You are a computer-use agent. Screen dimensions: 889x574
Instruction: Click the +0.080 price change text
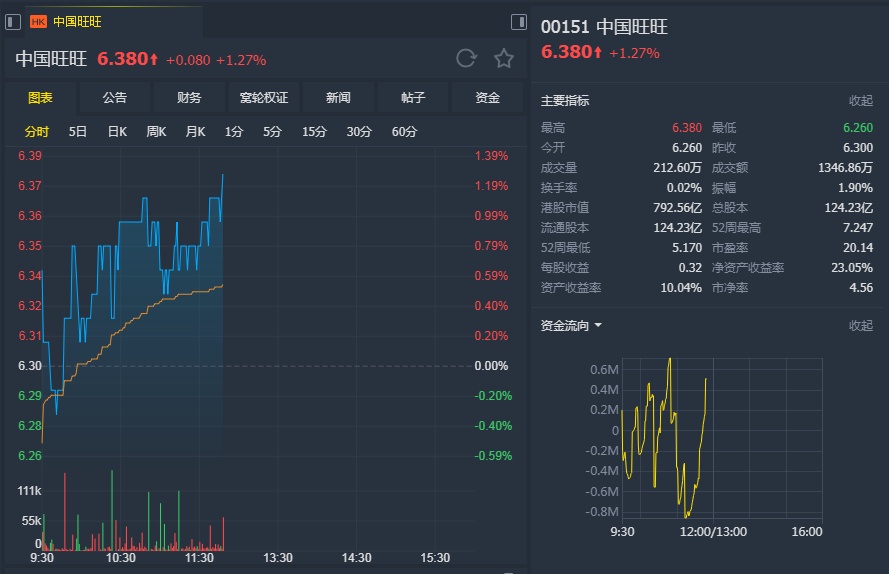coord(188,60)
